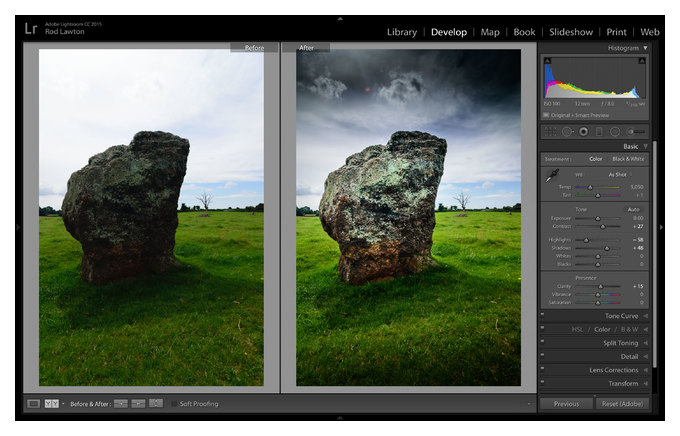Enable the Soft Proofing checkbox
The image size is (680, 436).
click(174, 404)
